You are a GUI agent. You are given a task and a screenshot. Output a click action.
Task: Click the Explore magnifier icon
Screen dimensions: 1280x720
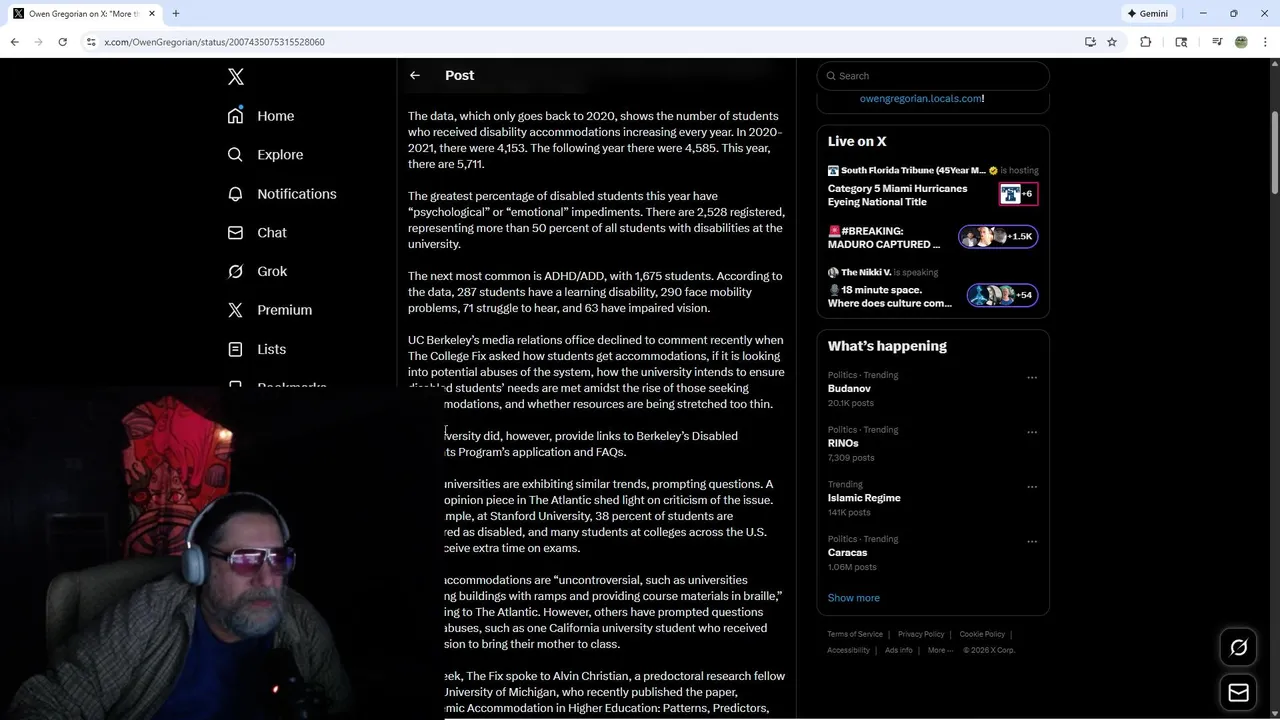click(x=235, y=154)
